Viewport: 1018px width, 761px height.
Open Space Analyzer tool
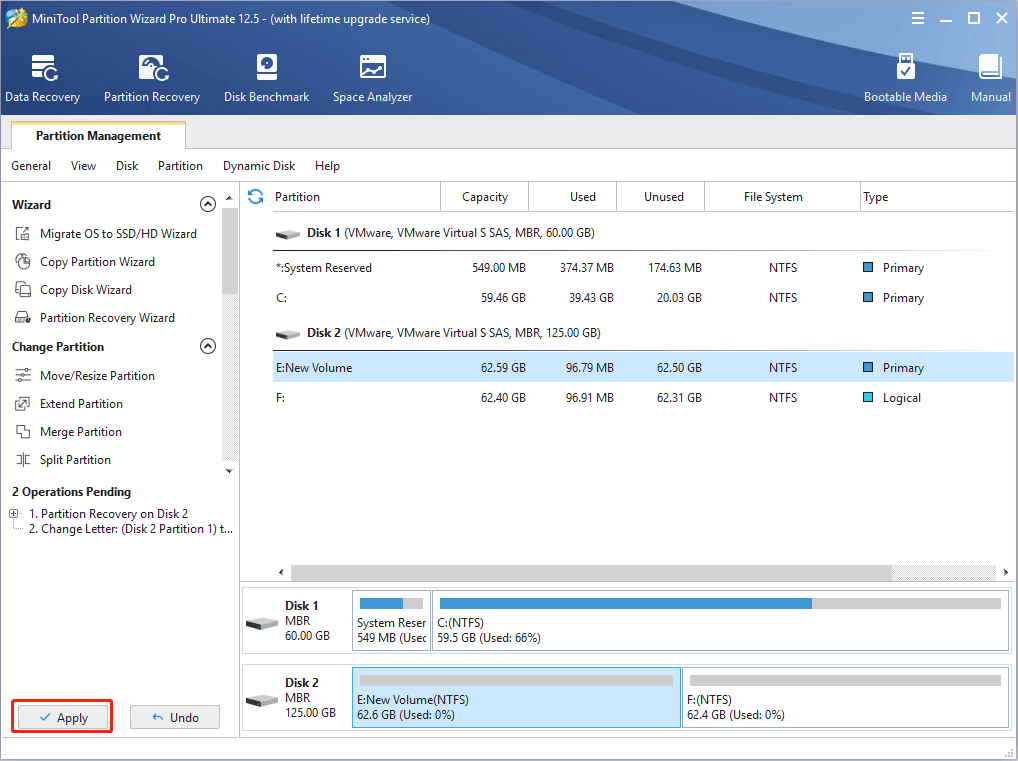[x=373, y=79]
